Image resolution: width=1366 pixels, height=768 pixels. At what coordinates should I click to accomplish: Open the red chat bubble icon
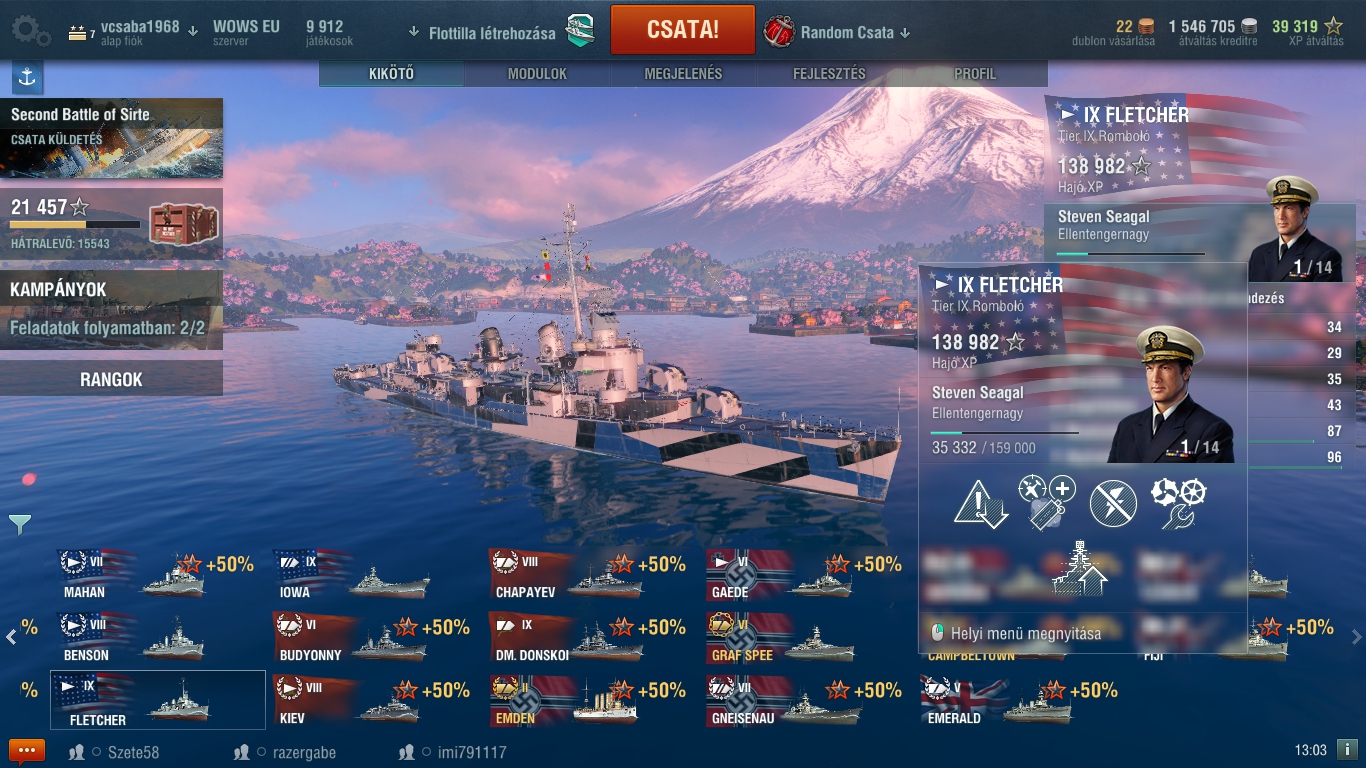(26, 750)
